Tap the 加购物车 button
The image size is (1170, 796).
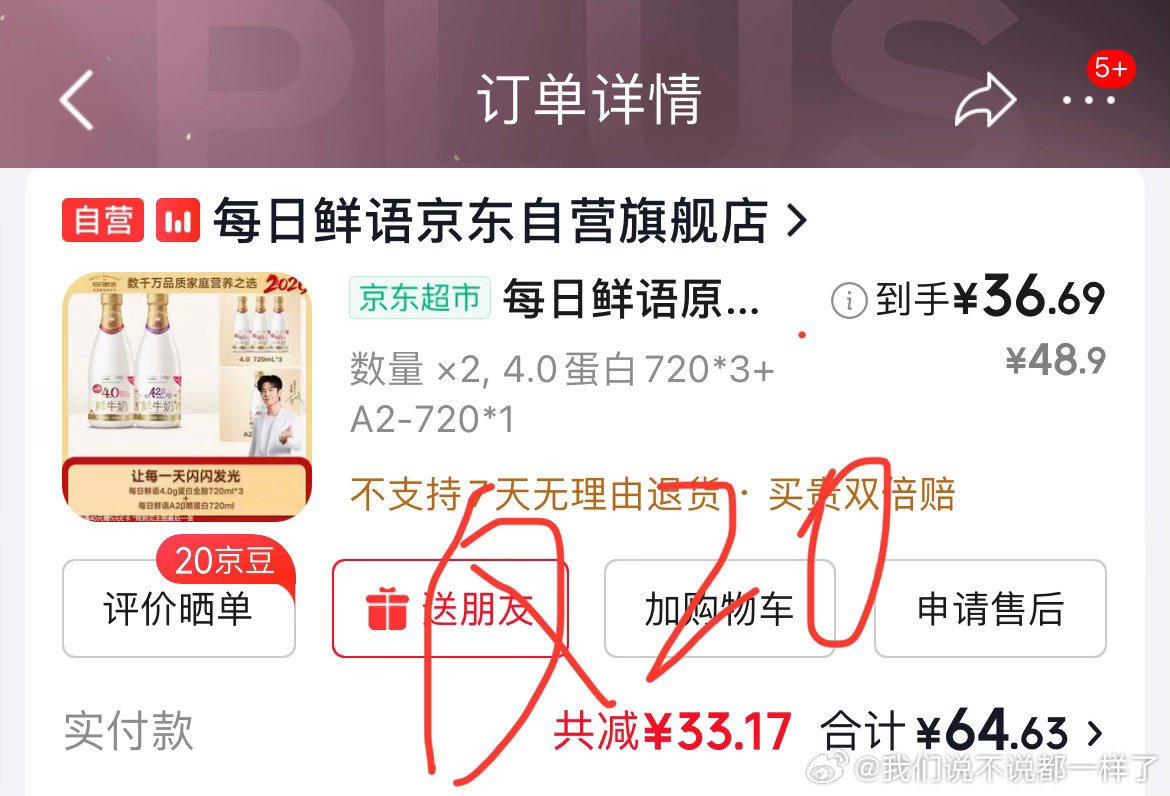pyautogui.click(x=719, y=609)
